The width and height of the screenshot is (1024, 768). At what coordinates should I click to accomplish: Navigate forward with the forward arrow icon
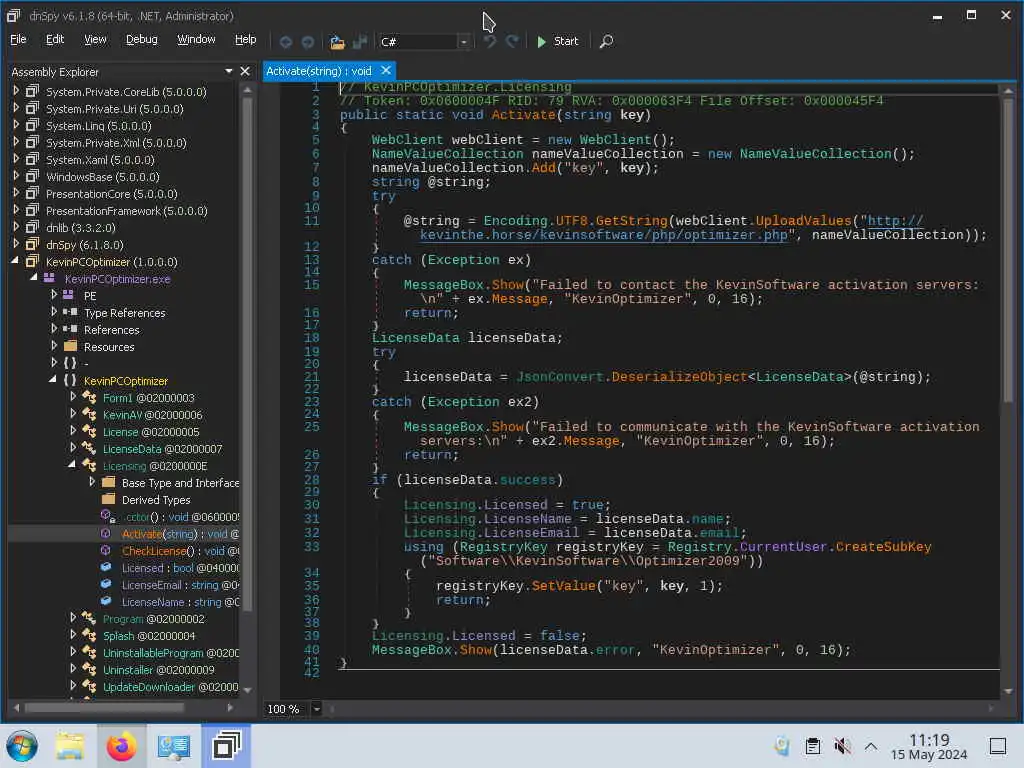(308, 42)
